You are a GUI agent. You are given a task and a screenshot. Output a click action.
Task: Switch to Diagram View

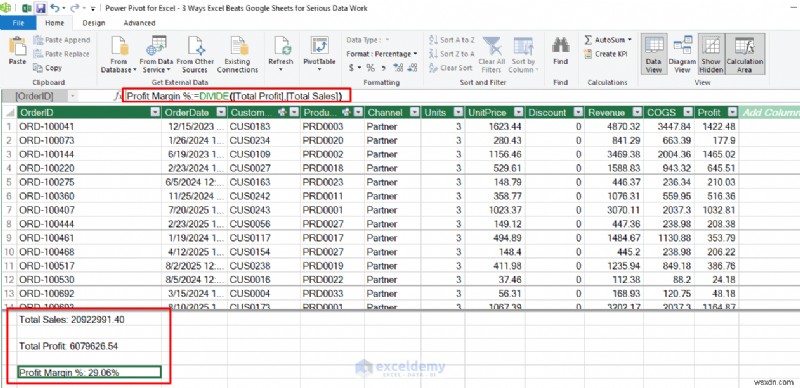pyautogui.click(x=682, y=55)
